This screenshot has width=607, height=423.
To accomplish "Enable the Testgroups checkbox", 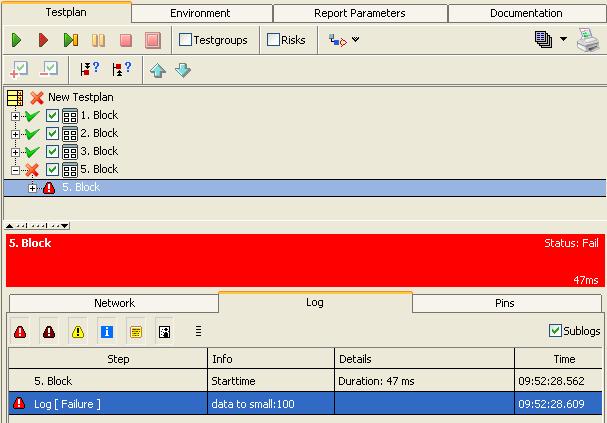I will coord(185,40).
